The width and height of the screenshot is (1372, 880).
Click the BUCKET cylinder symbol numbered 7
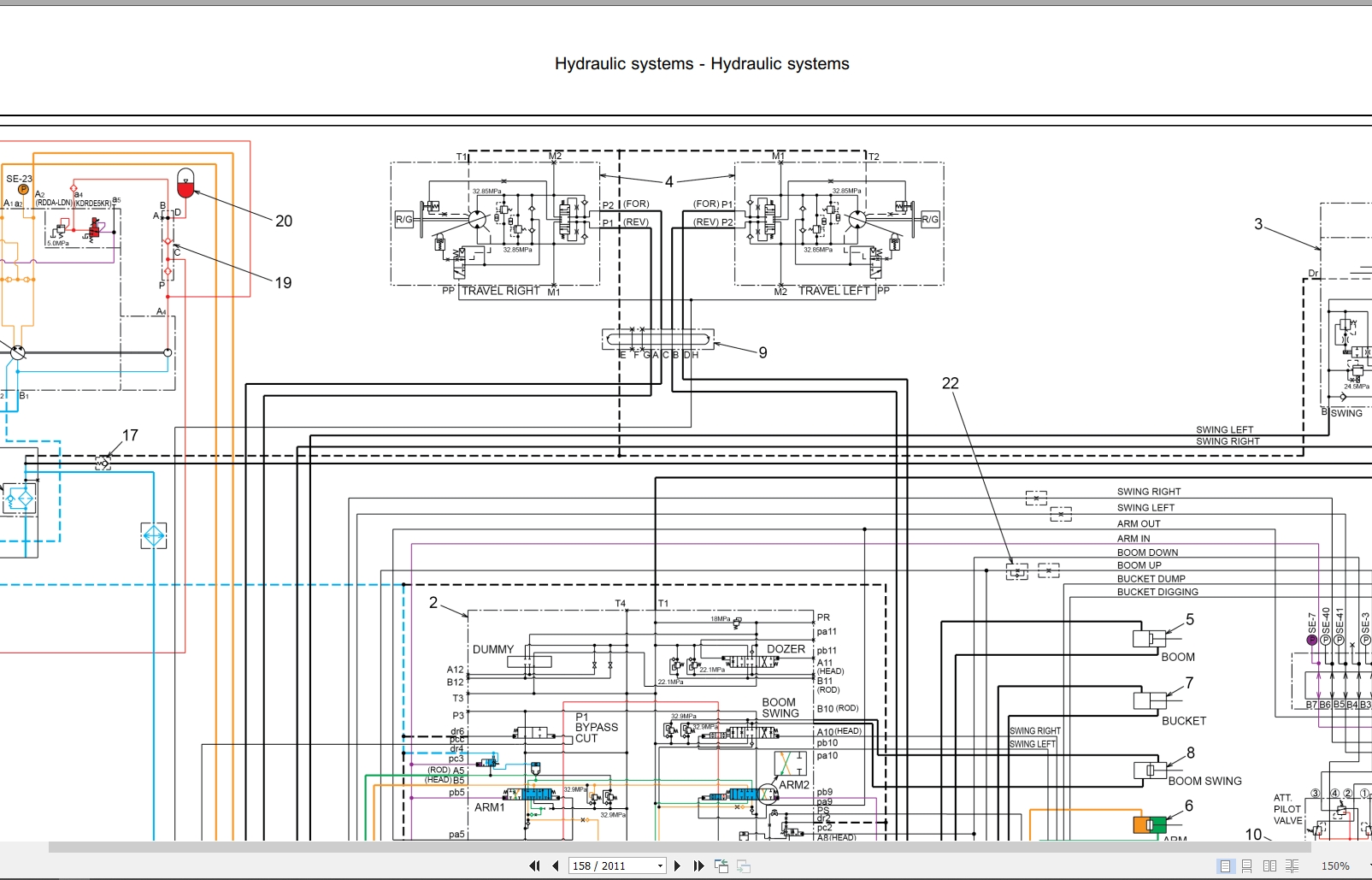click(1149, 701)
